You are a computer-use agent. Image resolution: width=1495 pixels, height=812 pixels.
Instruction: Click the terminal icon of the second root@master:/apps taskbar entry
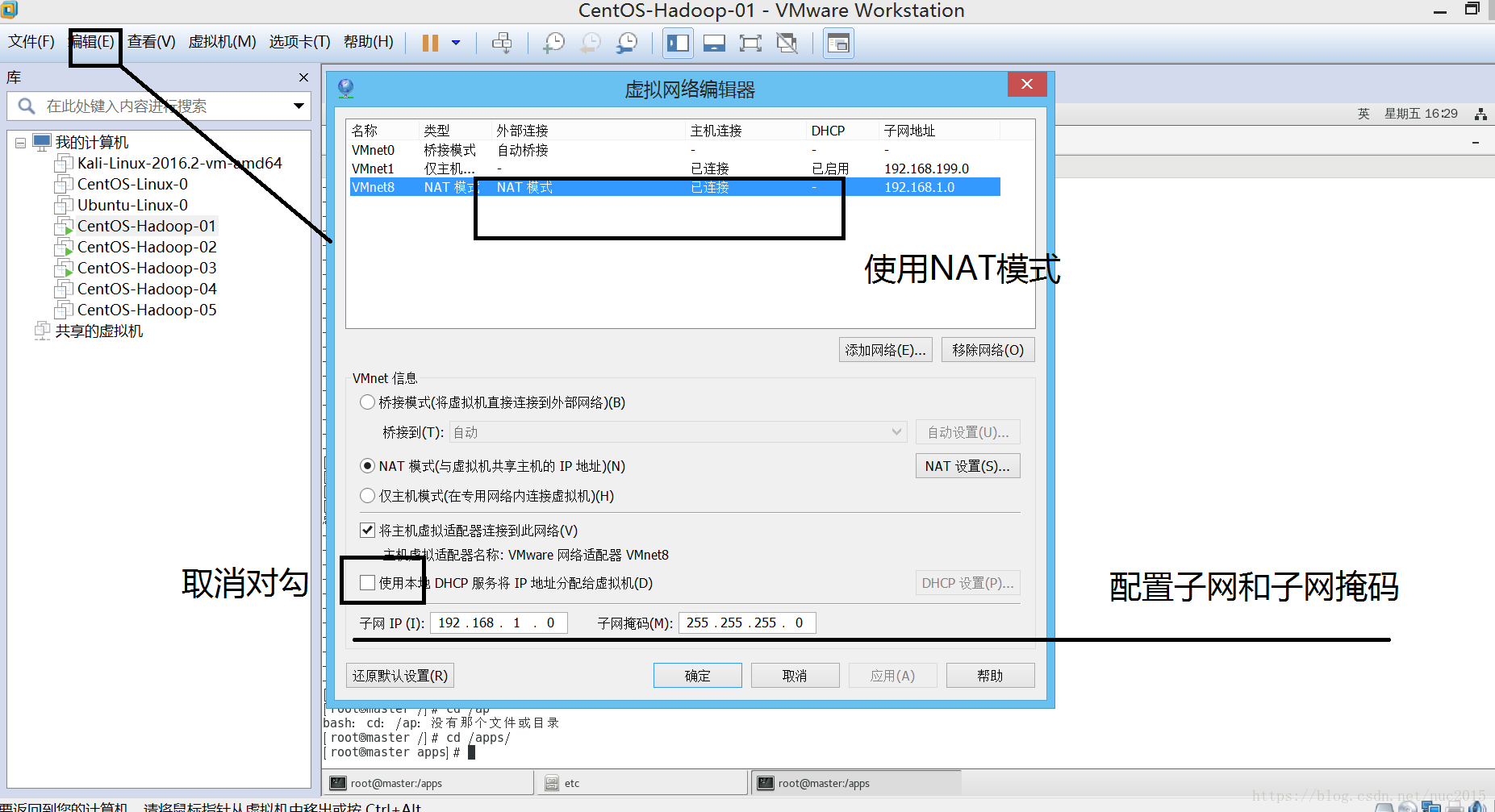[x=766, y=783]
